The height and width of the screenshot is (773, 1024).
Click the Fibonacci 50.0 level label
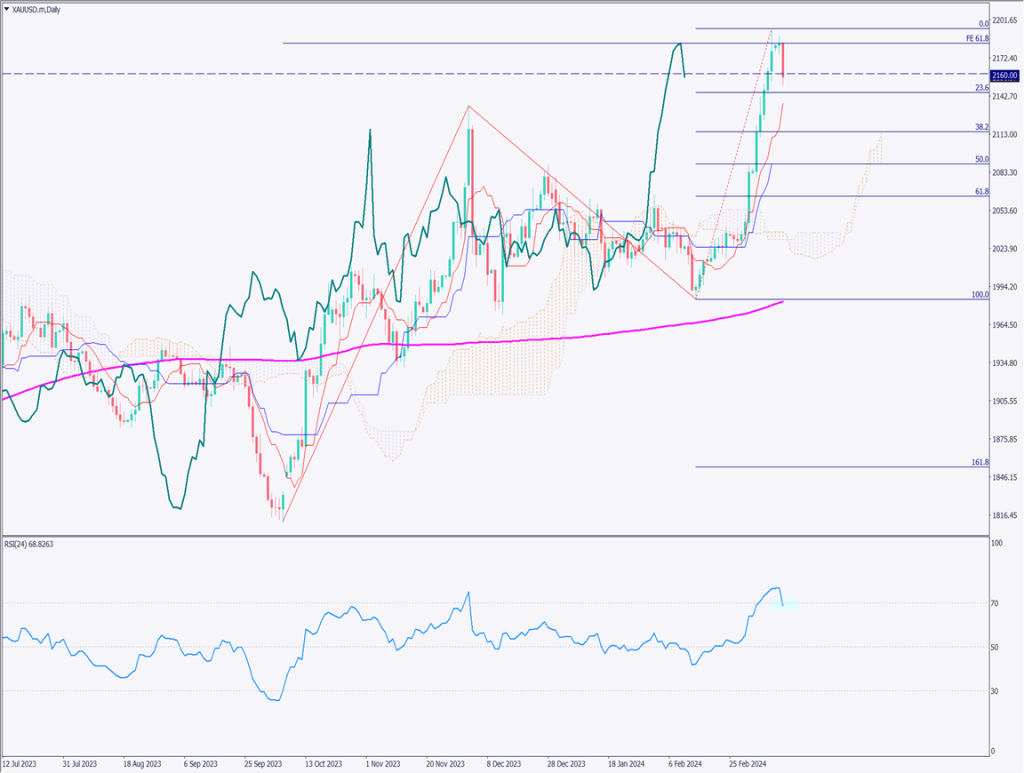coord(982,159)
